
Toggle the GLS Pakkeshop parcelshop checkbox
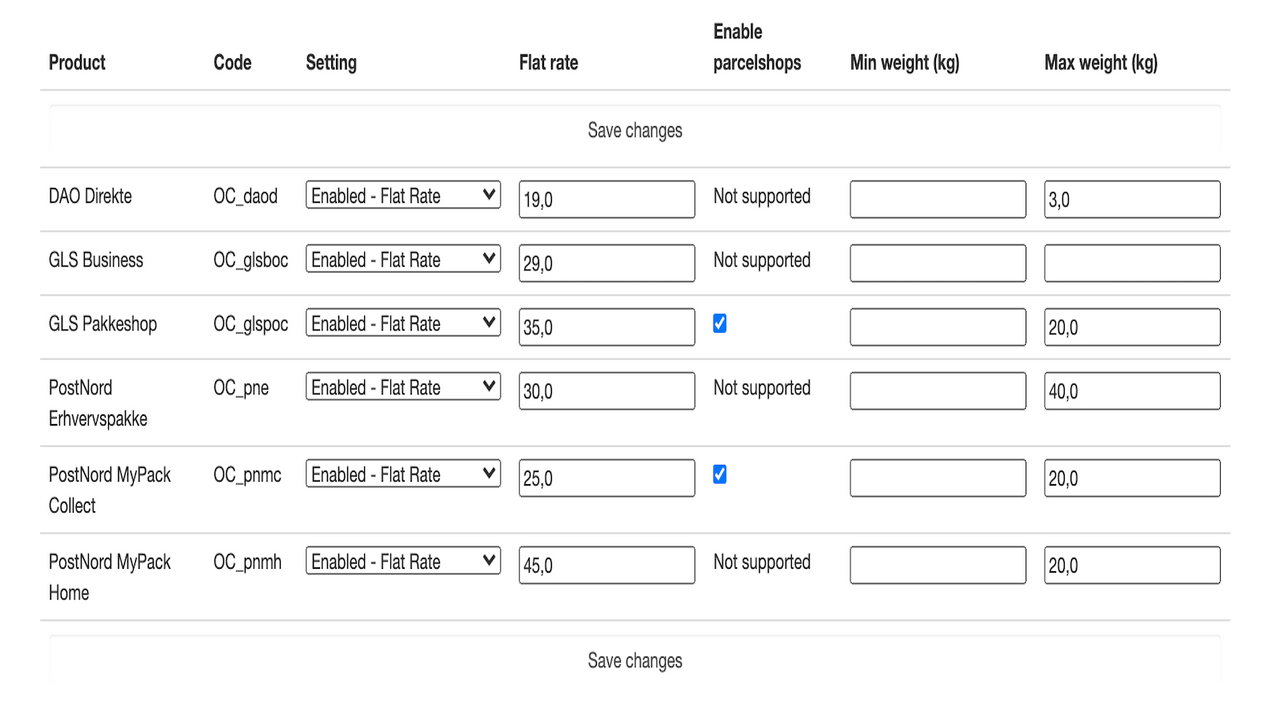(720, 324)
